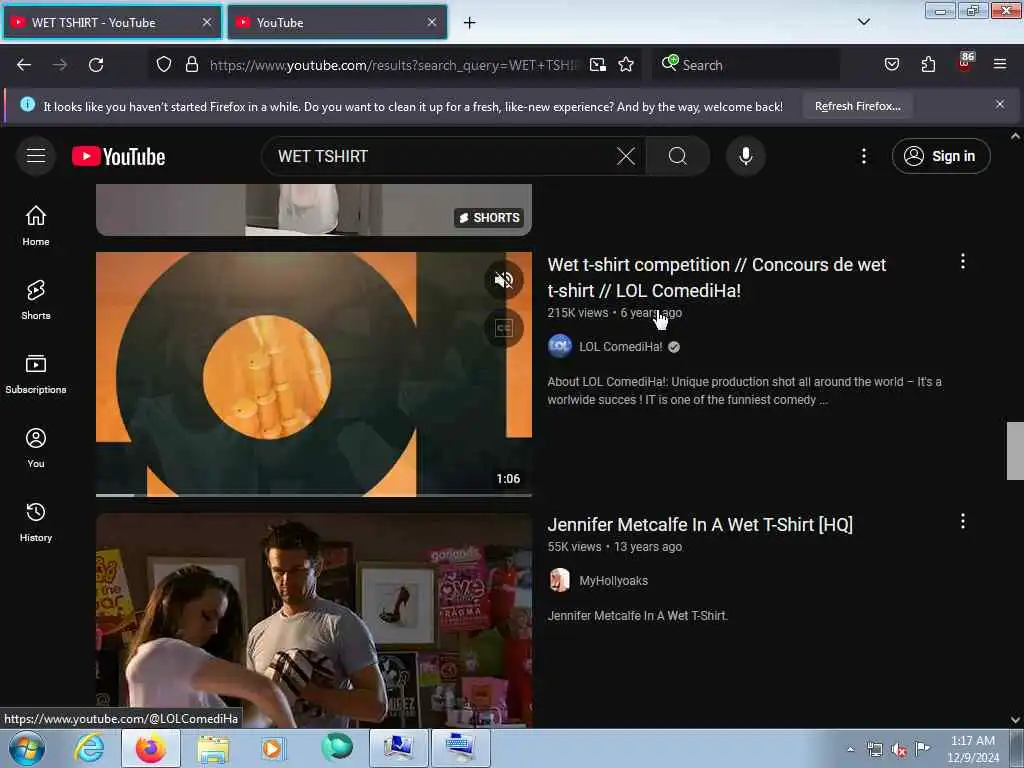This screenshot has width=1024, height=768.
Task: Click the vinyl record video thumbnail
Action: coord(314,374)
